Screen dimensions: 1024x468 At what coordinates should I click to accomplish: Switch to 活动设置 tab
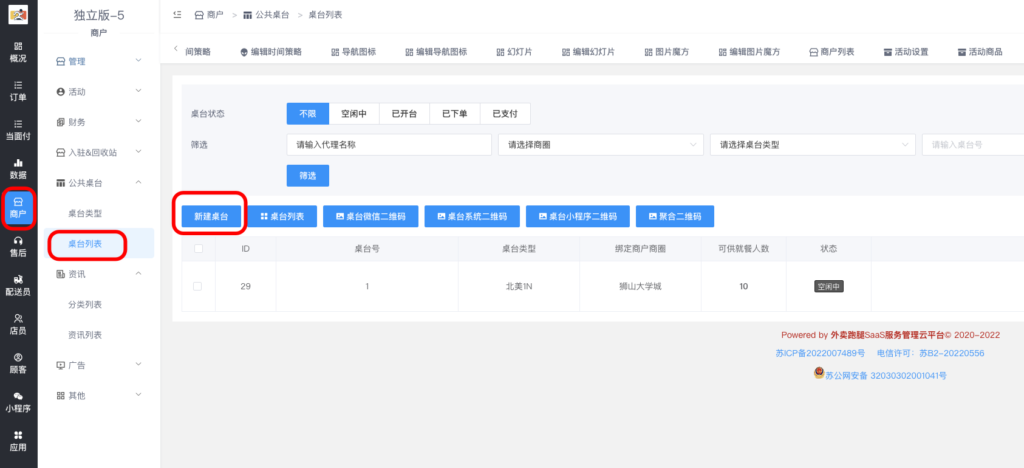tap(906, 52)
